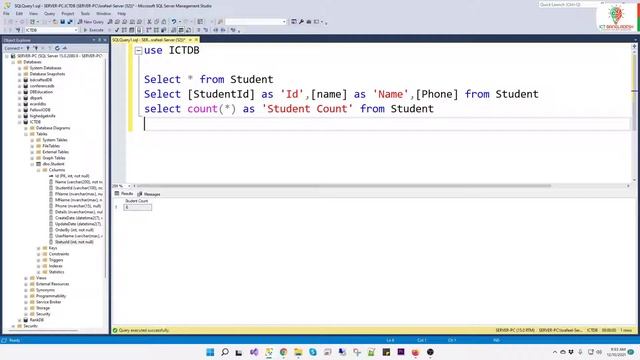Expand the Views folder
The width and height of the screenshot is (640, 360).
[x=26, y=278]
